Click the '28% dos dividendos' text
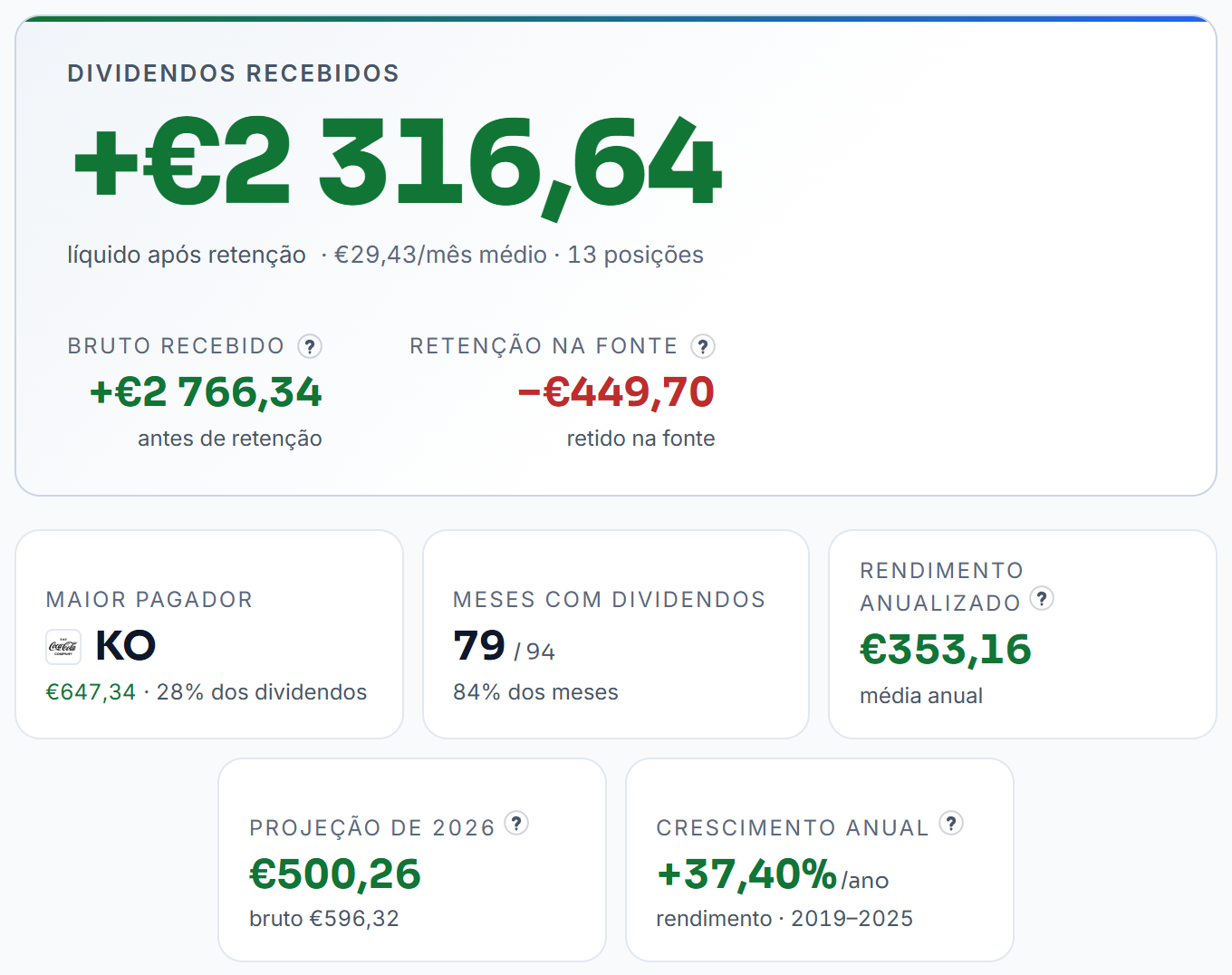Viewport: 1232px width, 975px height. click(262, 692)
